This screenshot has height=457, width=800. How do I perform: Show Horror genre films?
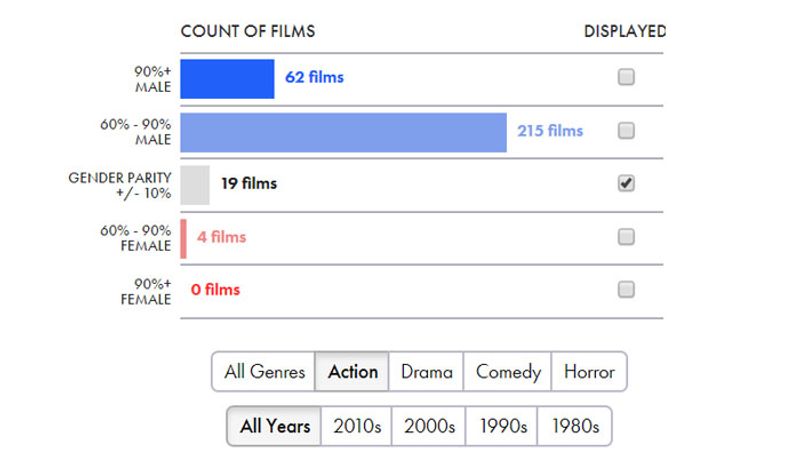coord(589,372)
